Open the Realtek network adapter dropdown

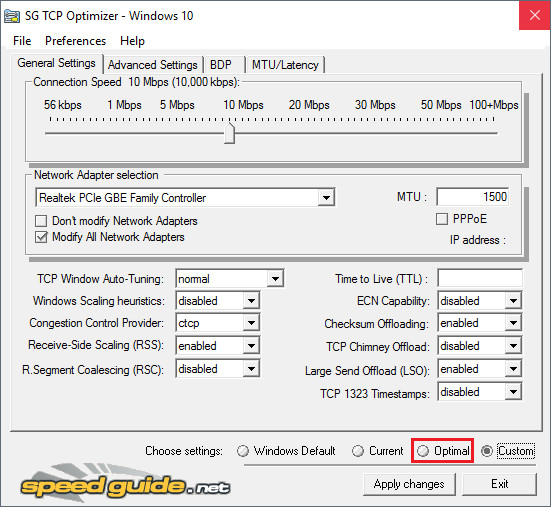326,197
